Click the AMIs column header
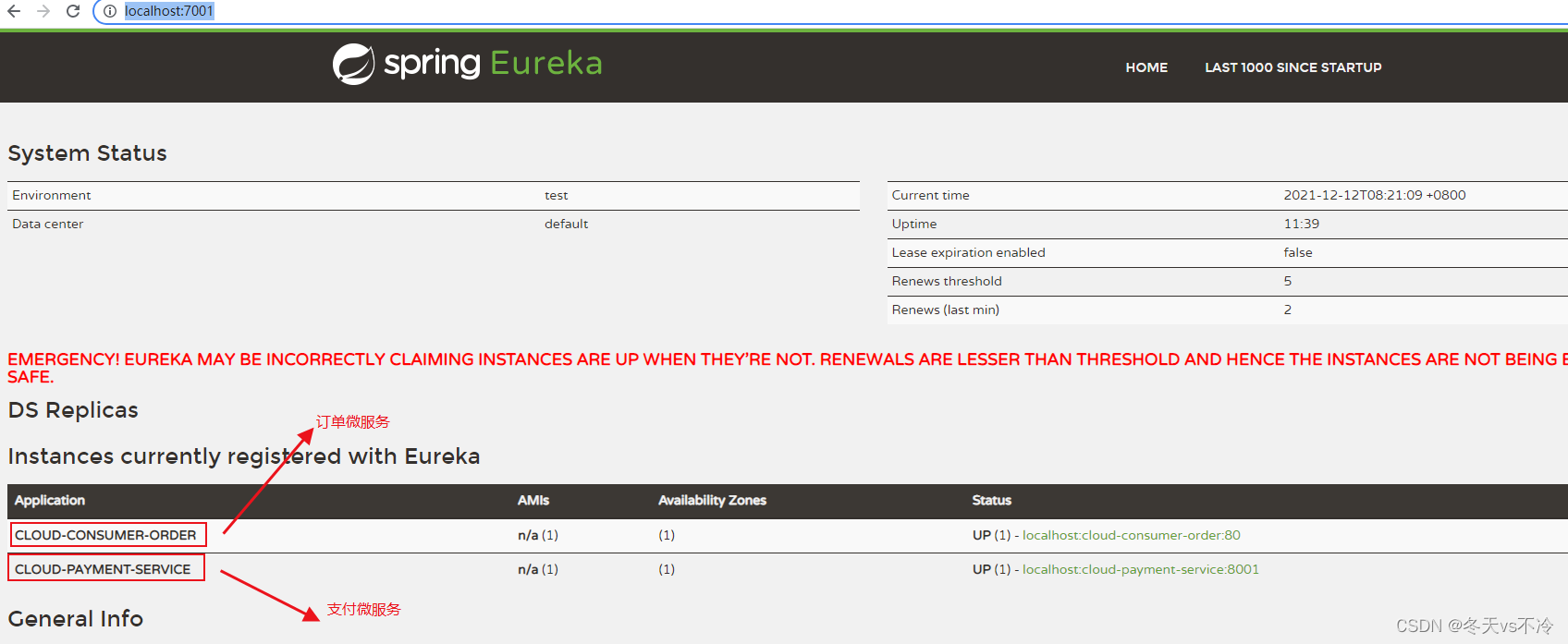Viewport: 1568px width, 644px height. point(533,500)
